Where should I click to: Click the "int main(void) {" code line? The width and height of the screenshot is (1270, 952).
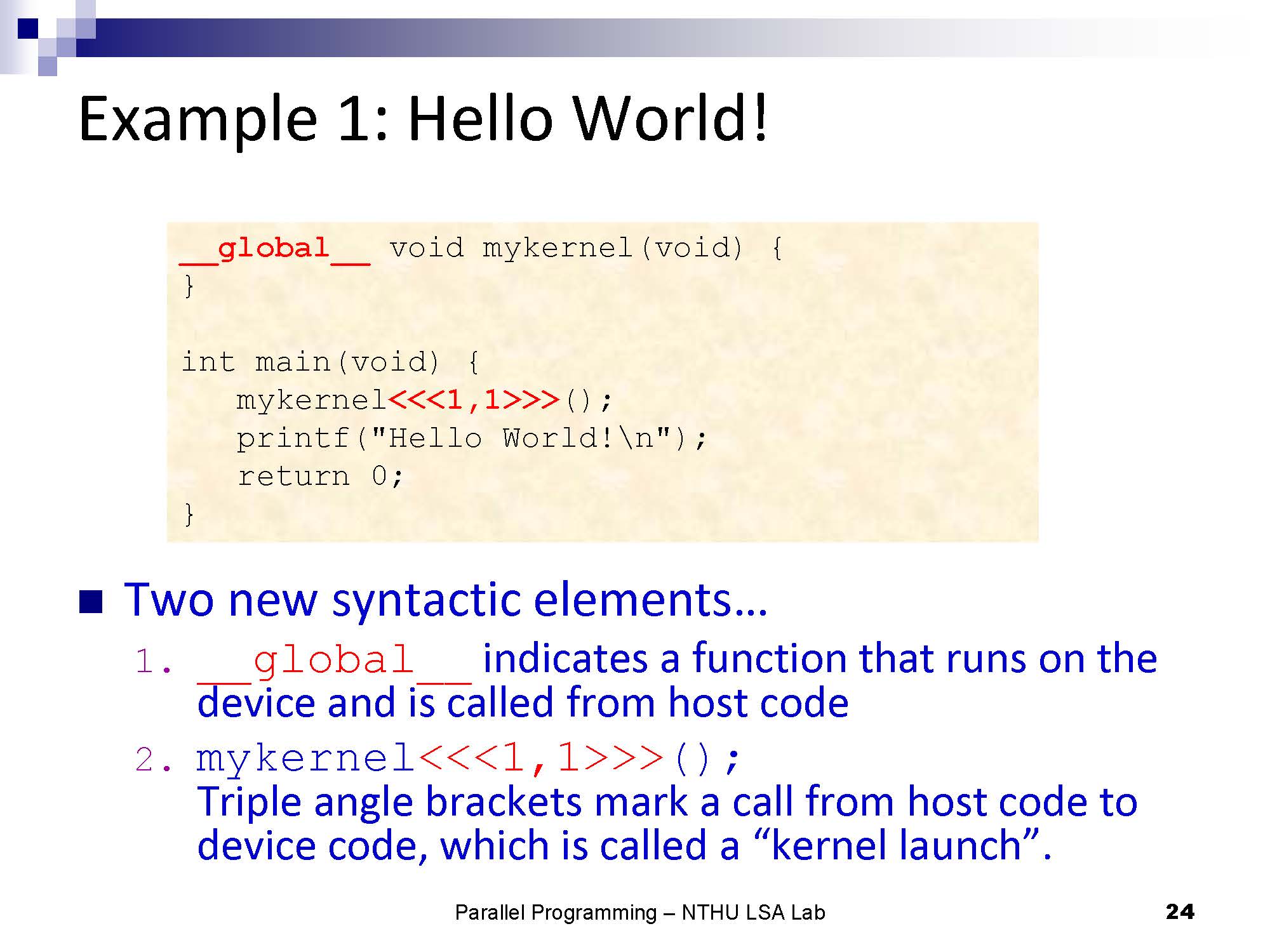(x=330, y=362)
